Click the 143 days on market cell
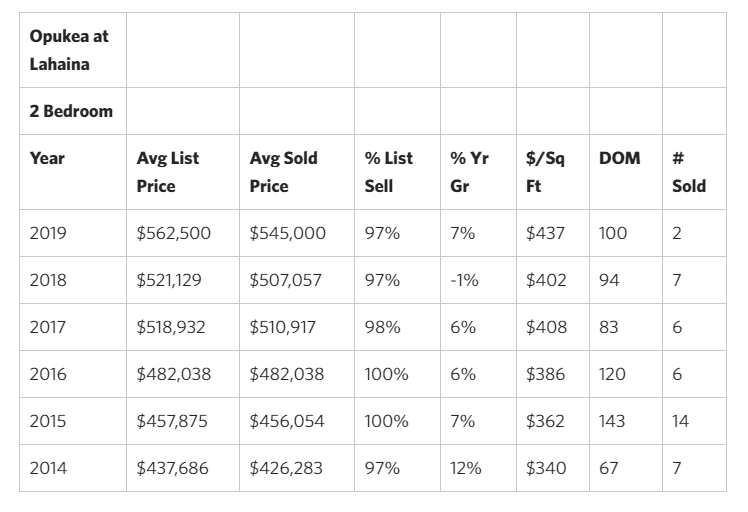The height and width of the screenshot is (512, 748). (x=613, y=421)
